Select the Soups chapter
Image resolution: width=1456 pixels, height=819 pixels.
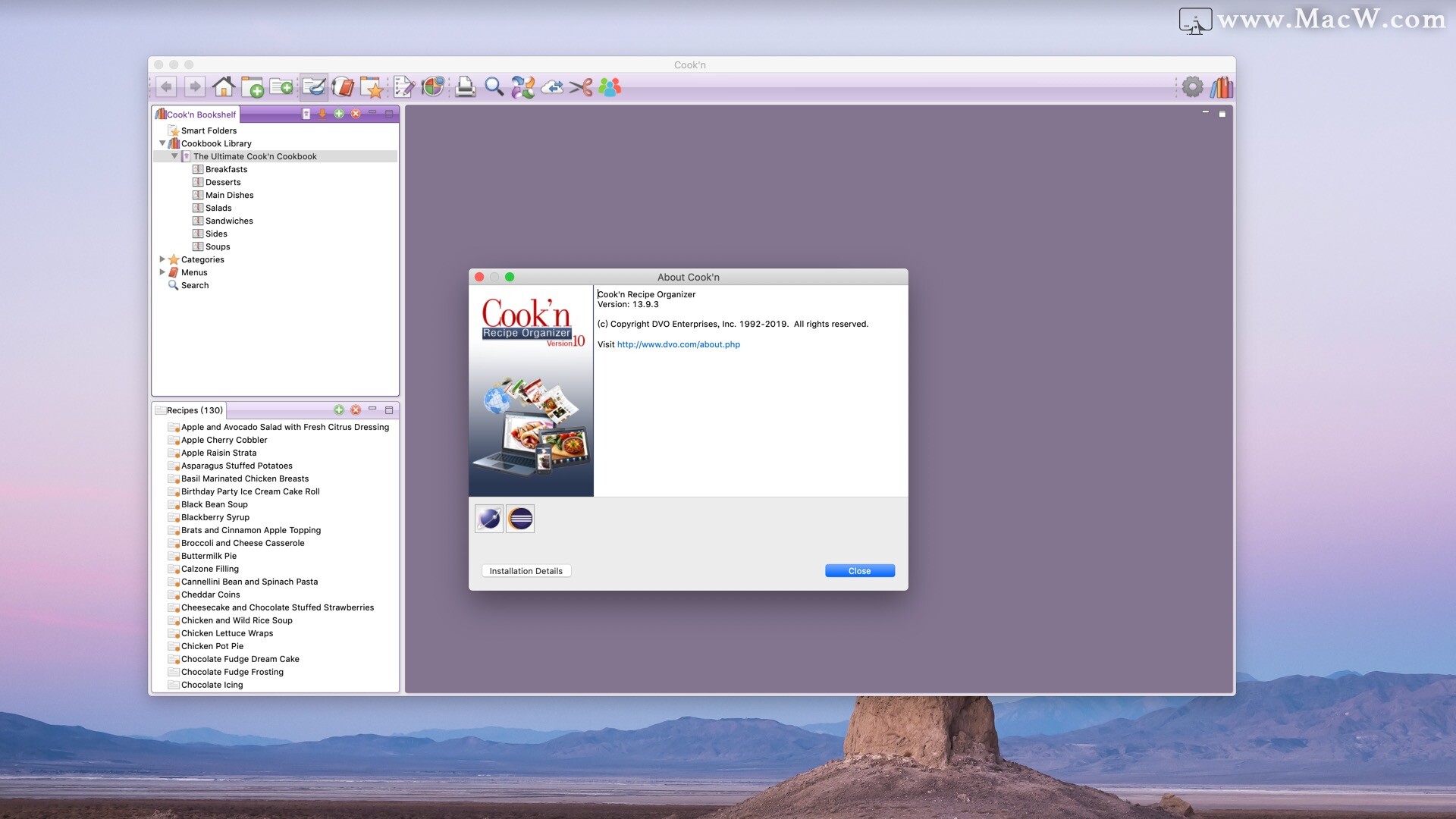pos(218,246)
